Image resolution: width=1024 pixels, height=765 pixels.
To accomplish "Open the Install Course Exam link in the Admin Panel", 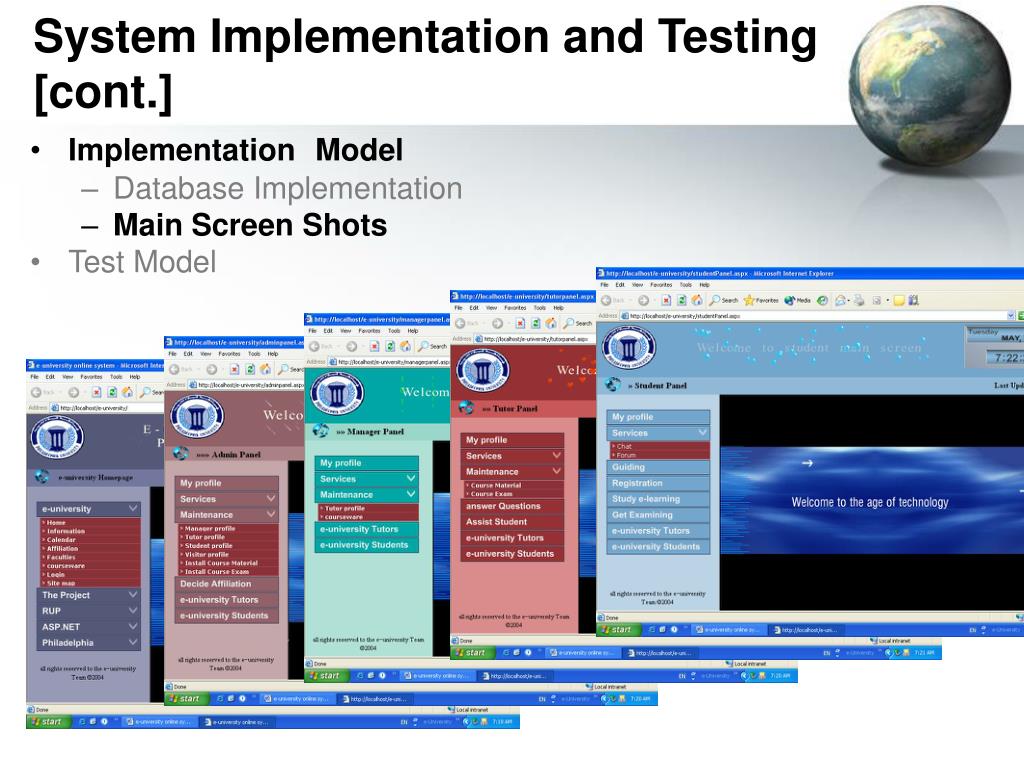I will [x=217, y=572].
